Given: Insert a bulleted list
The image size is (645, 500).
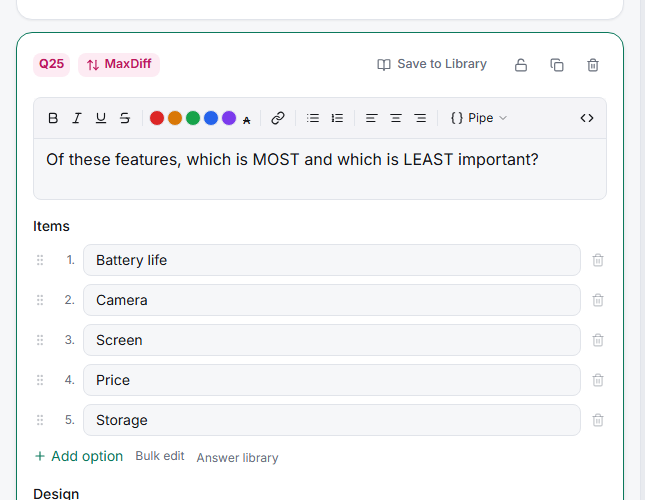Looking at the screenshot, I should [313, 118].
